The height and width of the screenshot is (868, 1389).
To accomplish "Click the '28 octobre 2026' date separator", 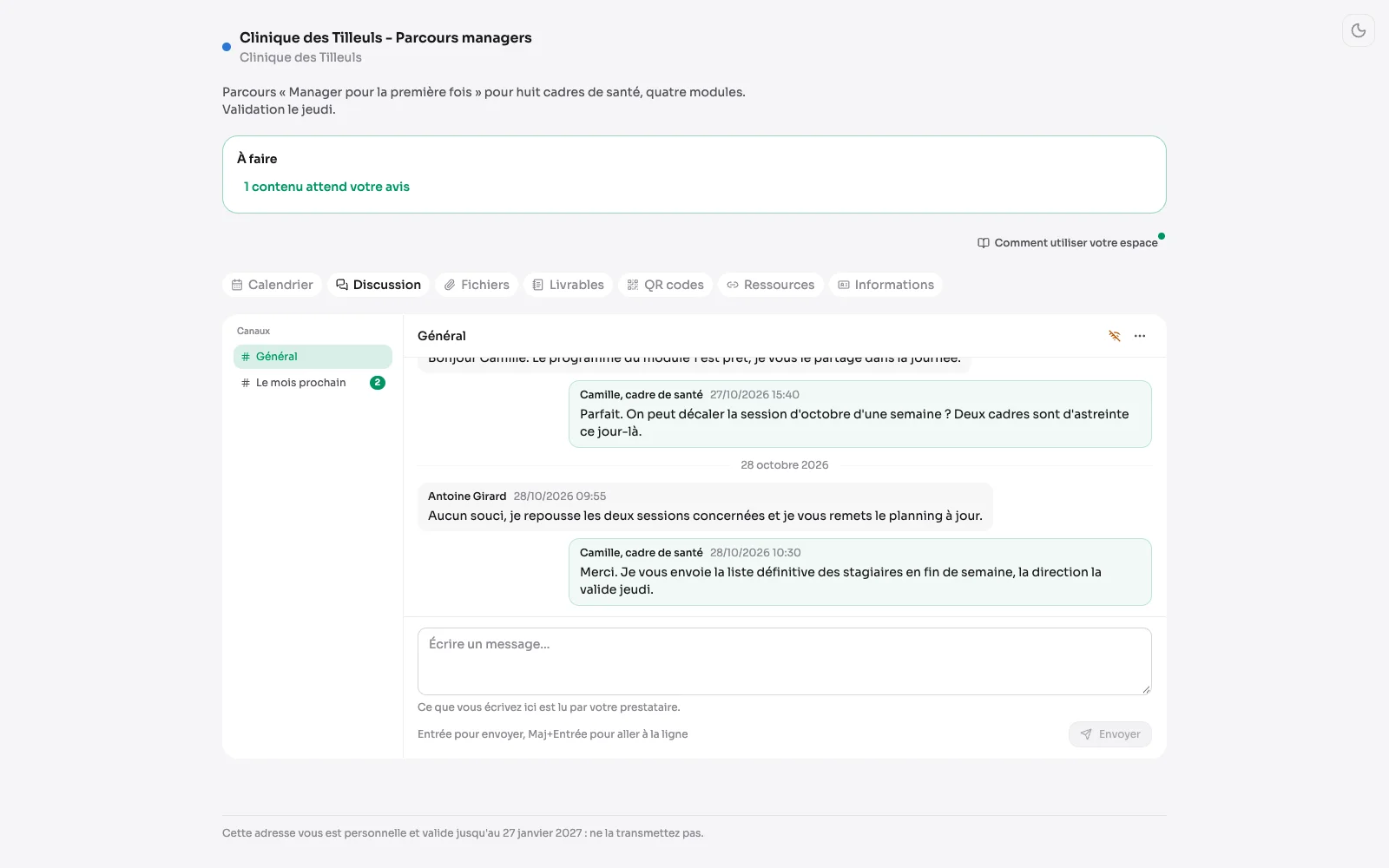I will tap(785, 465).
